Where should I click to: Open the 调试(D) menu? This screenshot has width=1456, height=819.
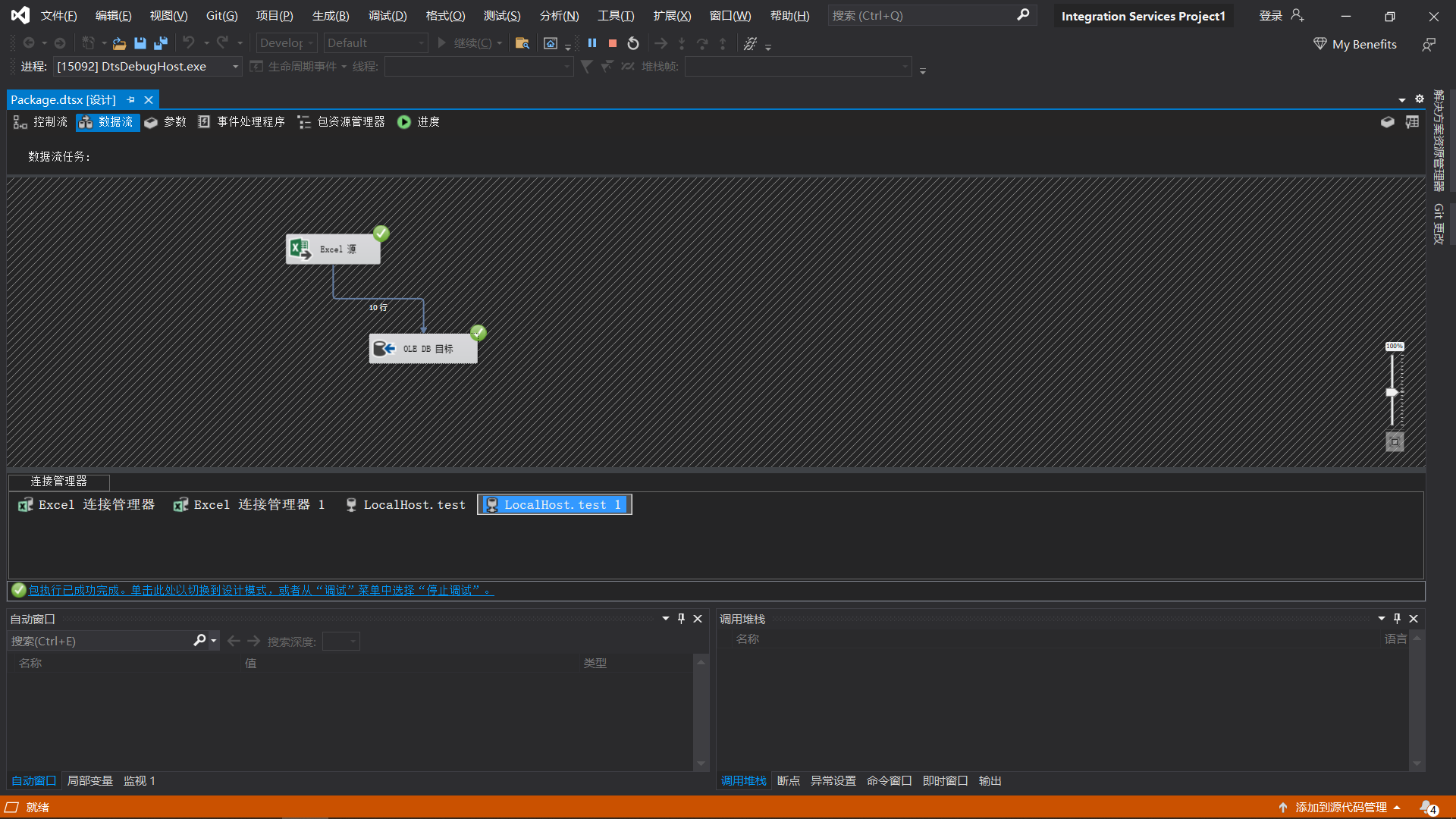coord(388,15)
